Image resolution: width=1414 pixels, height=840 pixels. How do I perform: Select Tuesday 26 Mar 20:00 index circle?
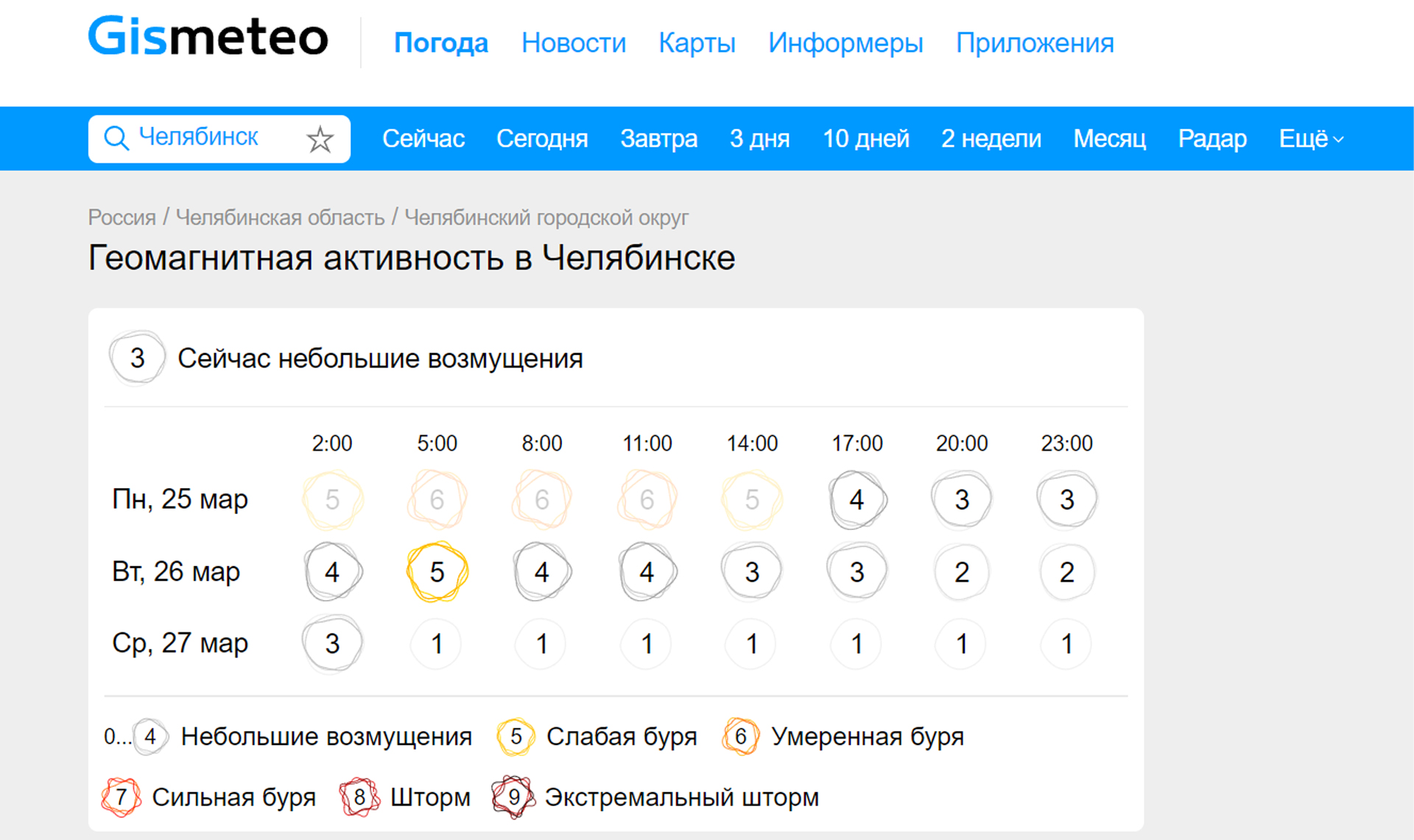pos(962,572)
